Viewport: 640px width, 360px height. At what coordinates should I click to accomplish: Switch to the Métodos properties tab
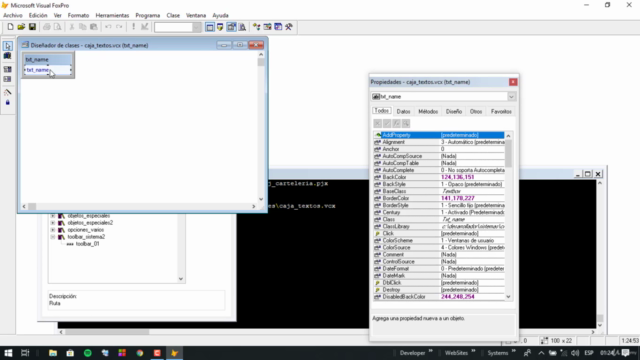pos(428,111)
